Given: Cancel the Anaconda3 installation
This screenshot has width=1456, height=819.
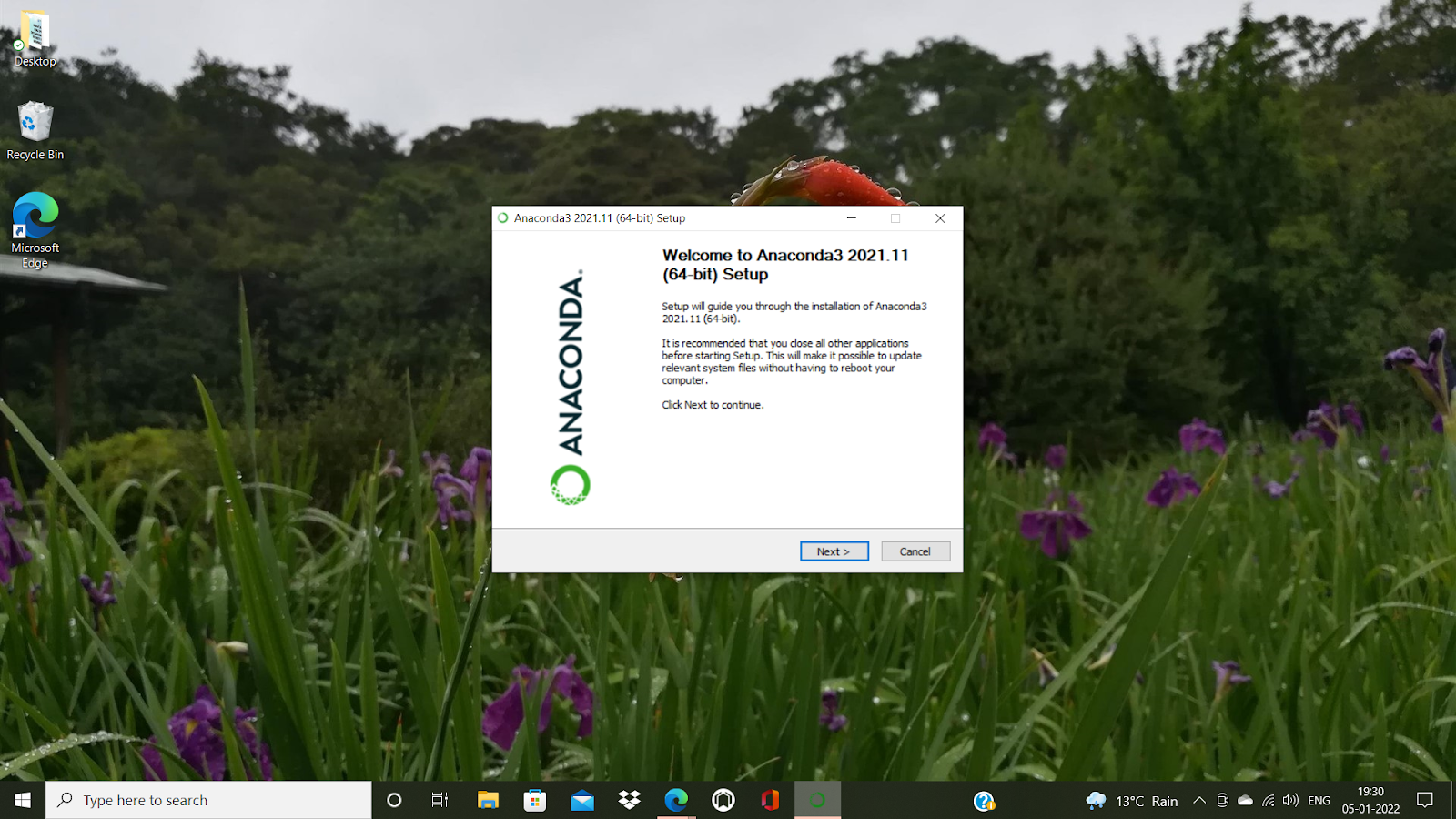Looking at the screenshot, I should click(915, 551).
